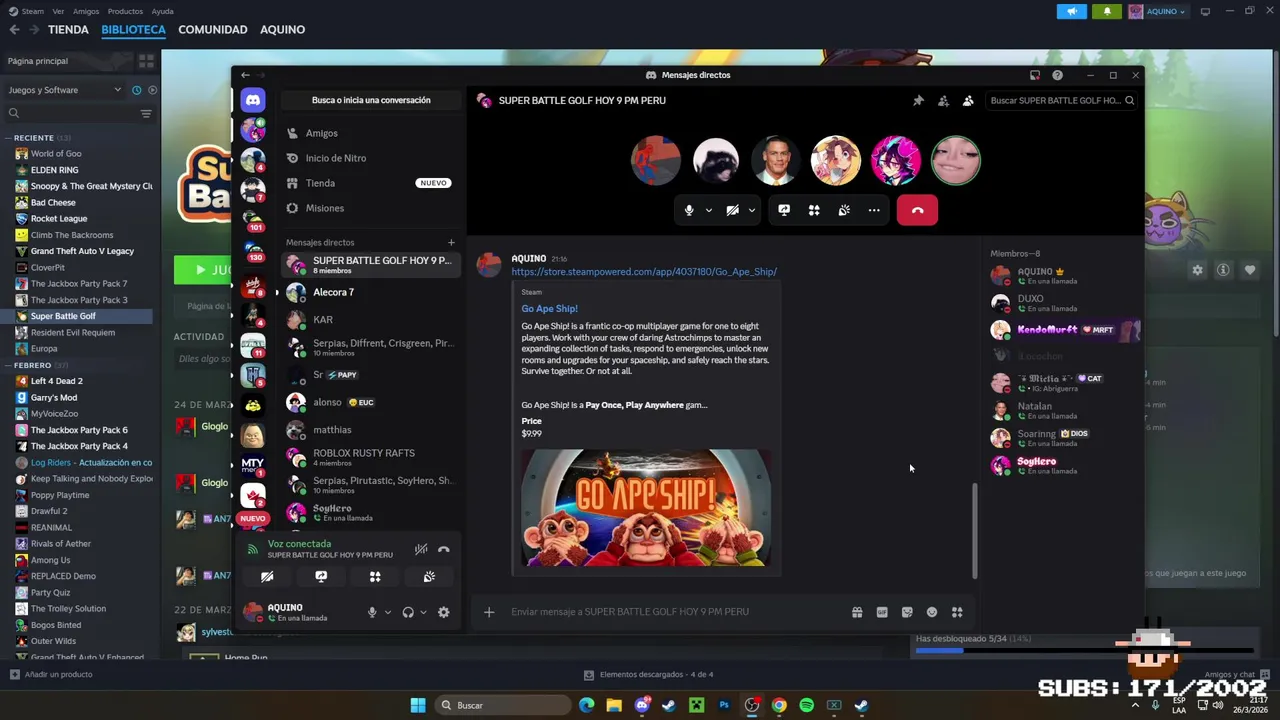The image size is (1280, 720).
Task: Create new DM with plus icon
Action: [451, 242]
